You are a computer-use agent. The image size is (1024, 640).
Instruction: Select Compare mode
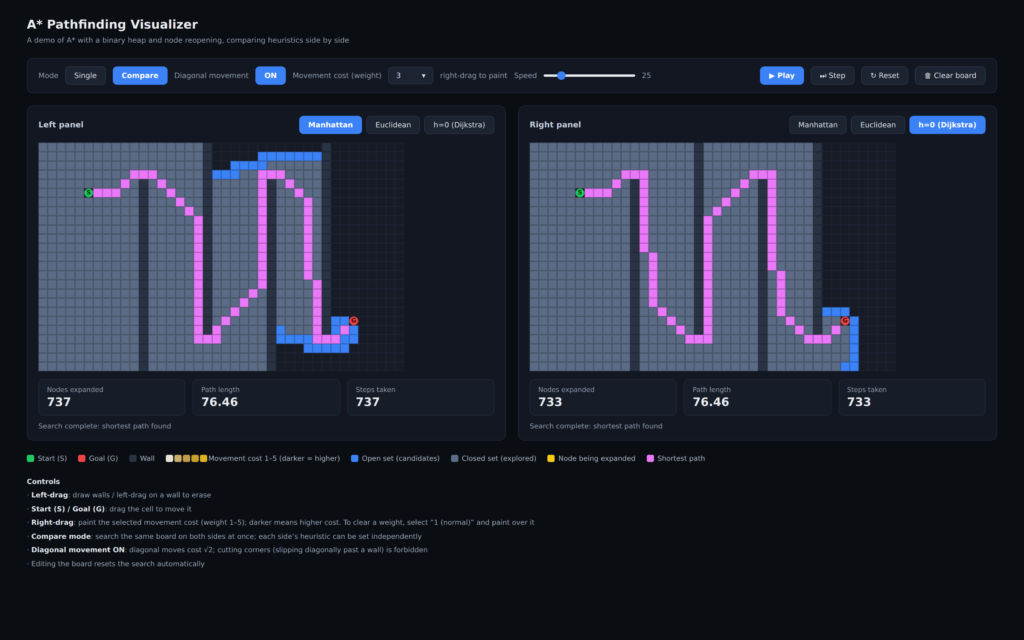(x=140, y=76)
